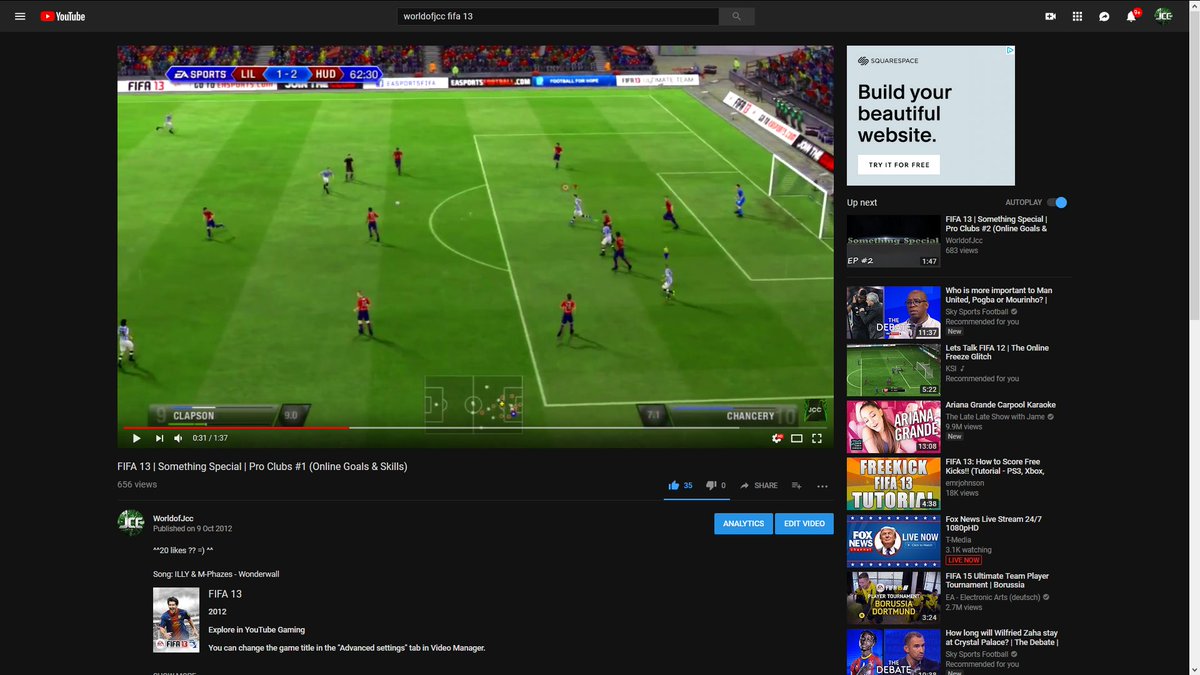
Task: Open the FIFA 13 game cover thumbnail
Action: (176, 620)
